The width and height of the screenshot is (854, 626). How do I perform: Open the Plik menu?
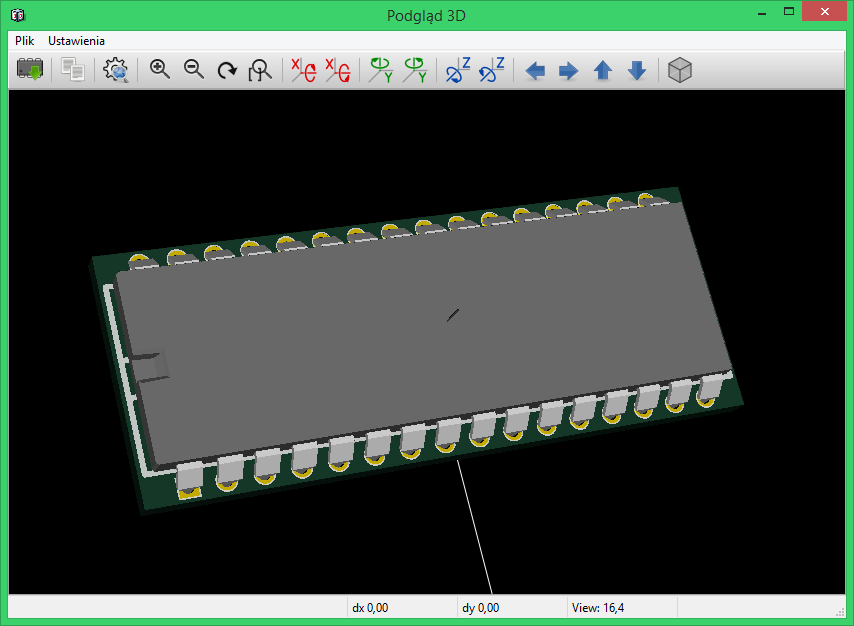tap(25, 41)
